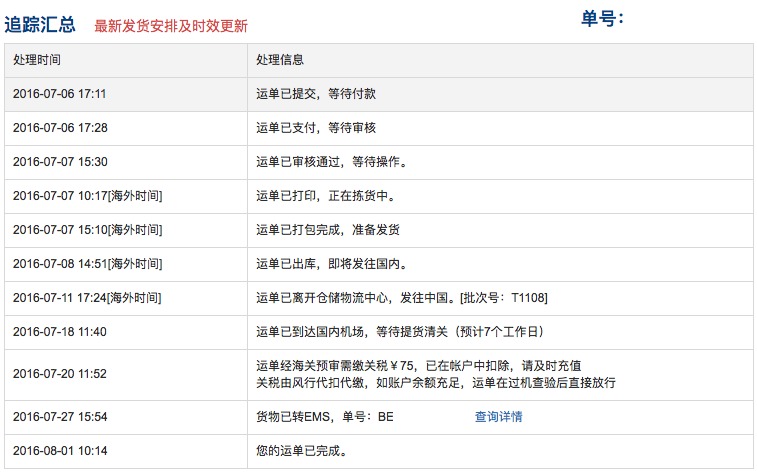Click the 处理时间 column header
Viewport: 757px width, 473px height.
tap(37, 60)
